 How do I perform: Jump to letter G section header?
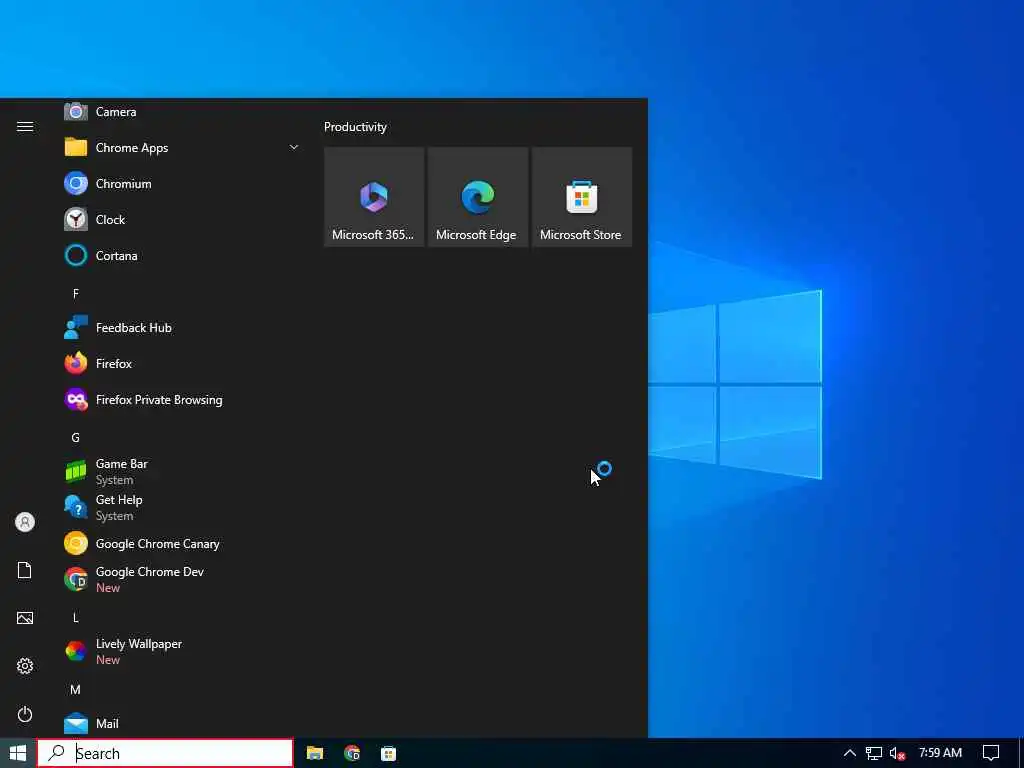76,438
